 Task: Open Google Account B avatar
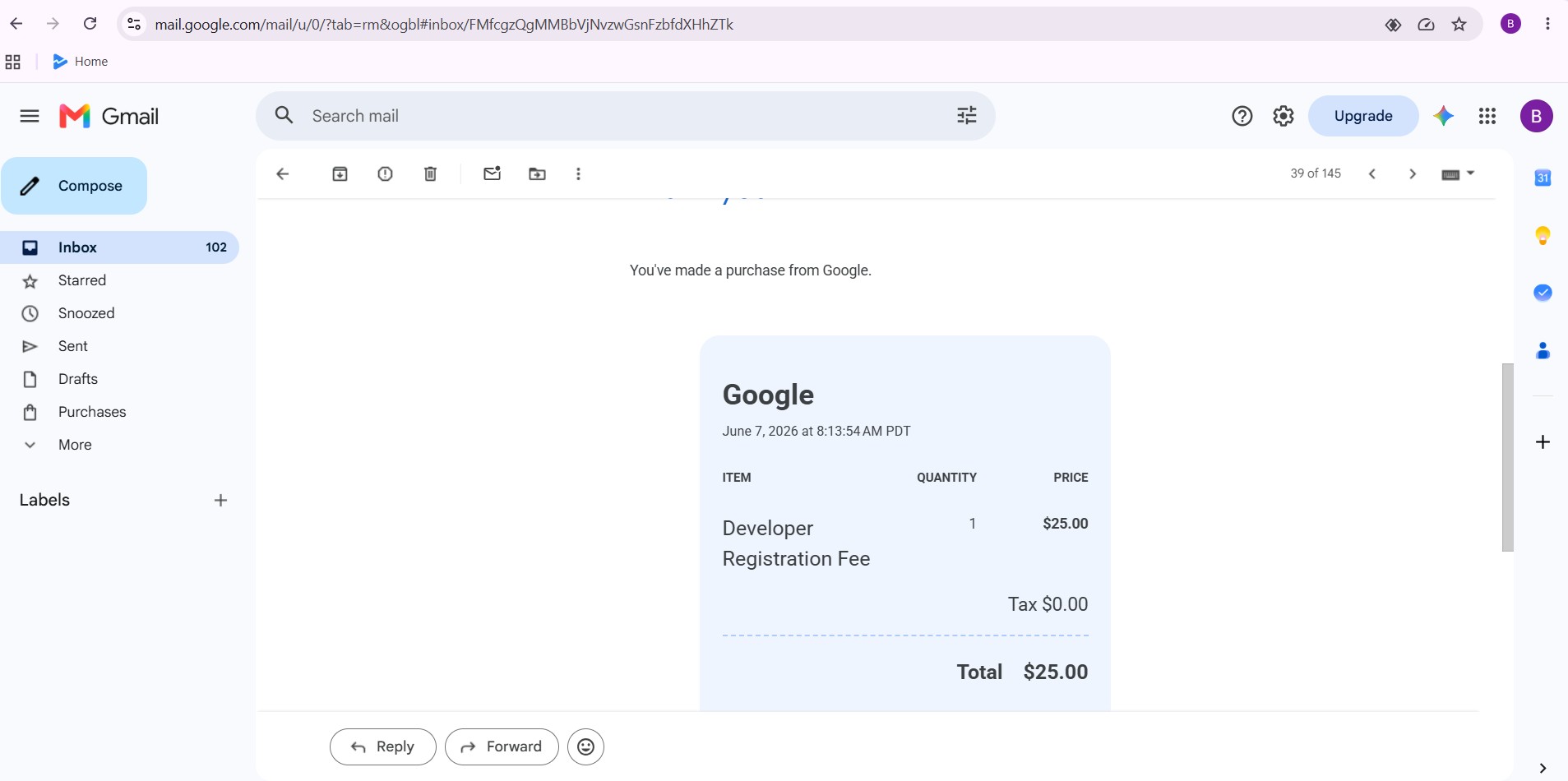[1536, 116]
